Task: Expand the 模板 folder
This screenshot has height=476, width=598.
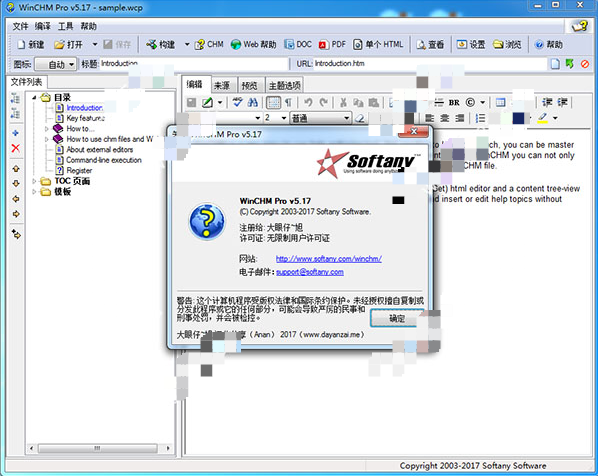Action: 34,191
